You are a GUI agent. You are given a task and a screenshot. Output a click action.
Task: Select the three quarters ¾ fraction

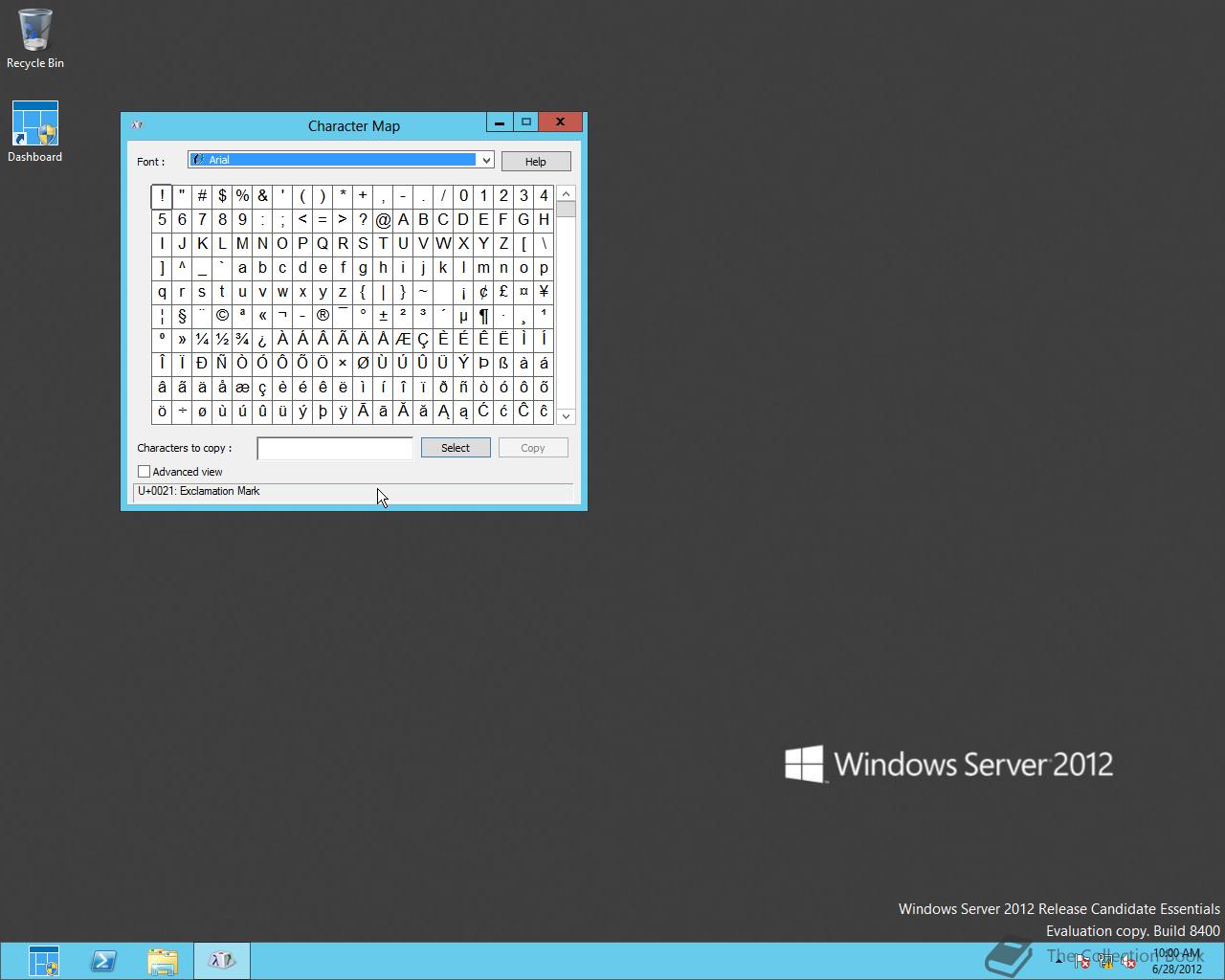[242, 340]
